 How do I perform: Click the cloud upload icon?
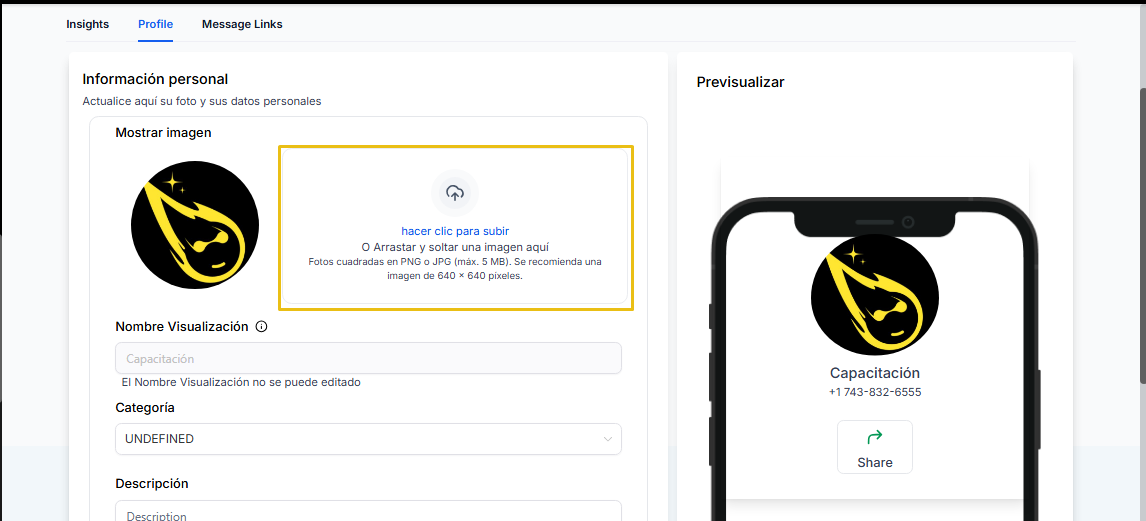click(455, 193)
